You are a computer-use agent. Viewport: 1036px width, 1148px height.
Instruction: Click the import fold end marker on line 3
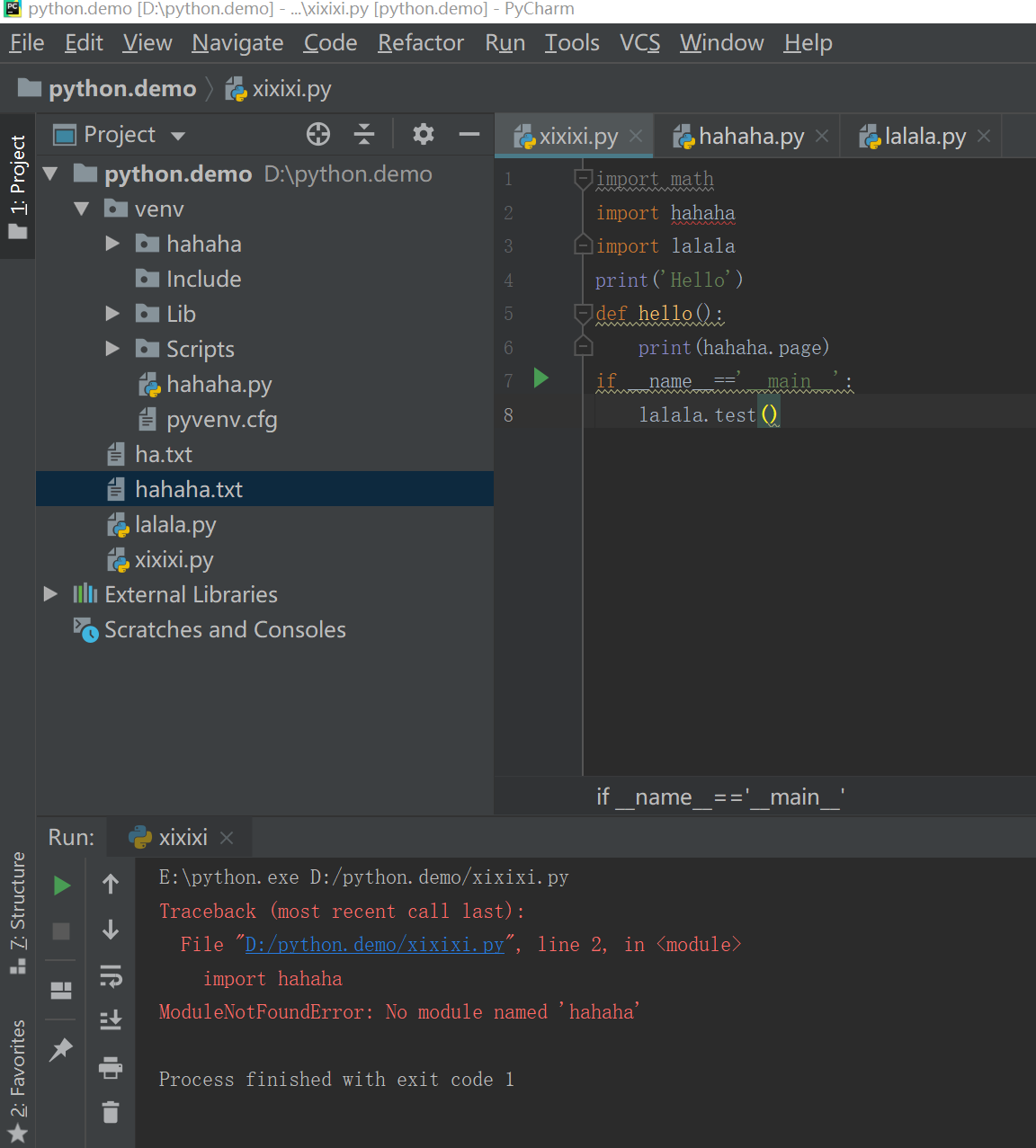click(x=583, y=245)
